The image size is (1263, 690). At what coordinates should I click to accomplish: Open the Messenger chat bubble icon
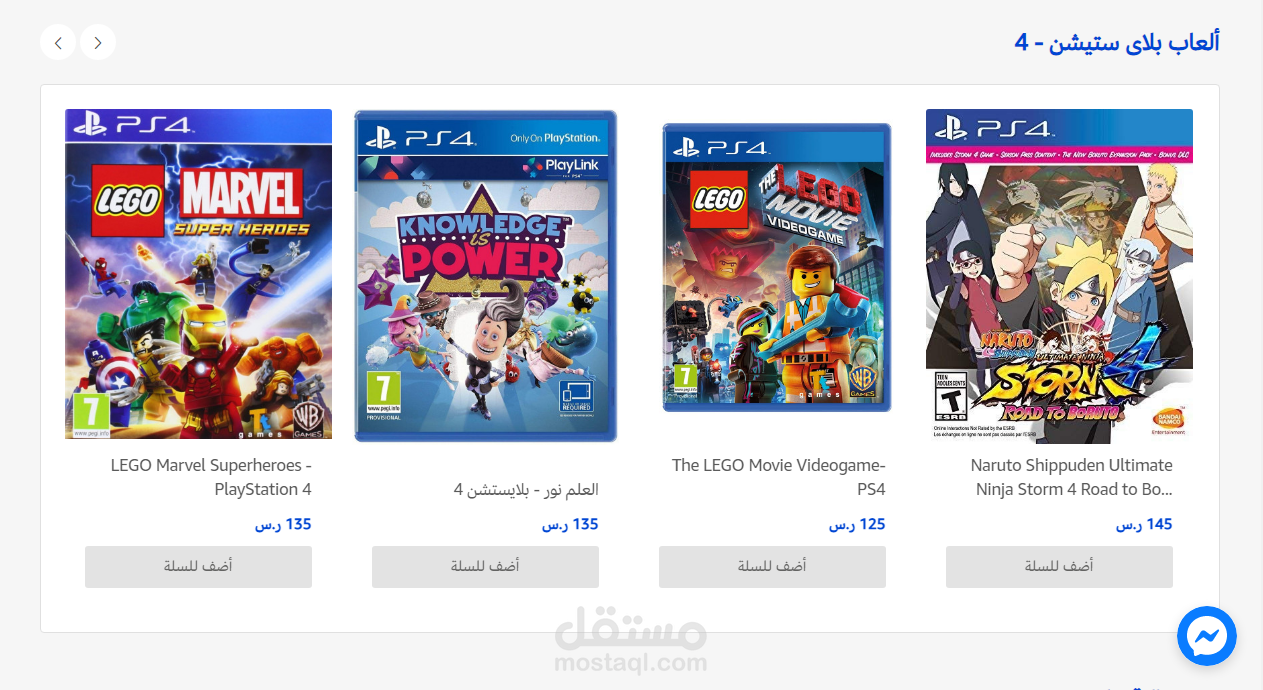pyautogui.click(x=1207, y=635)
